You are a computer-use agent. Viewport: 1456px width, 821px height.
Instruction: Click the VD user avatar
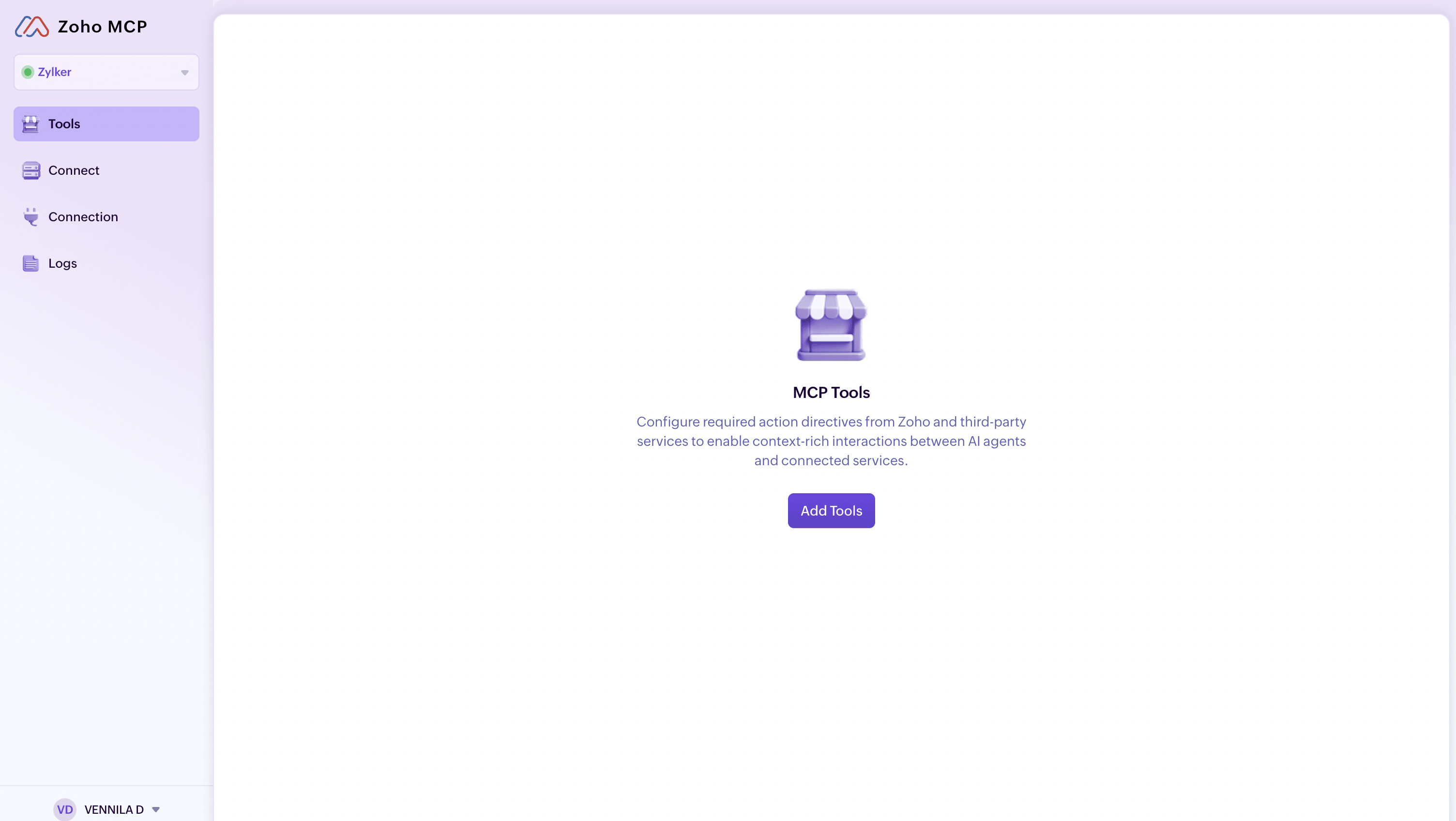click(x=64, y=809)
